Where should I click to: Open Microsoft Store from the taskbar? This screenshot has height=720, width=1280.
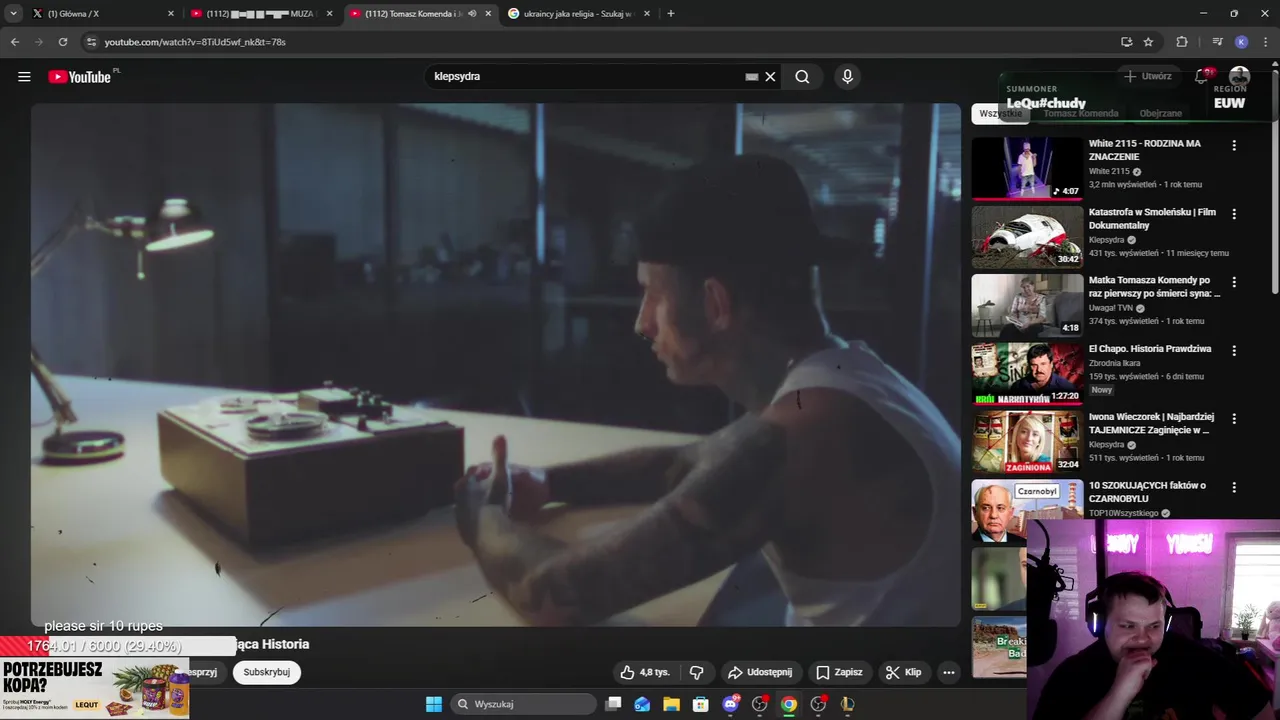[x=701, y=704]
